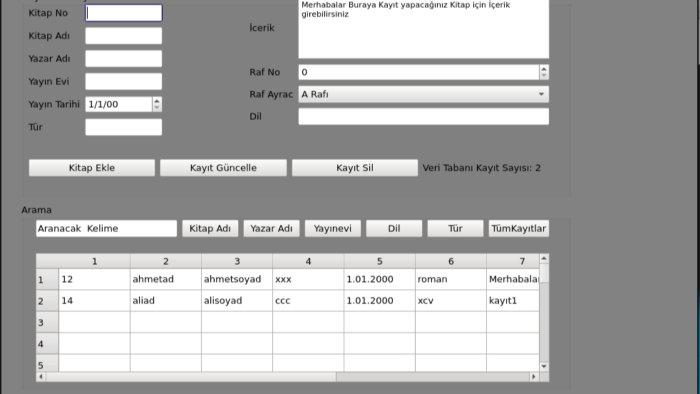Select column header 4 in table
700x394 pixels.
click(x=308, y=261)
